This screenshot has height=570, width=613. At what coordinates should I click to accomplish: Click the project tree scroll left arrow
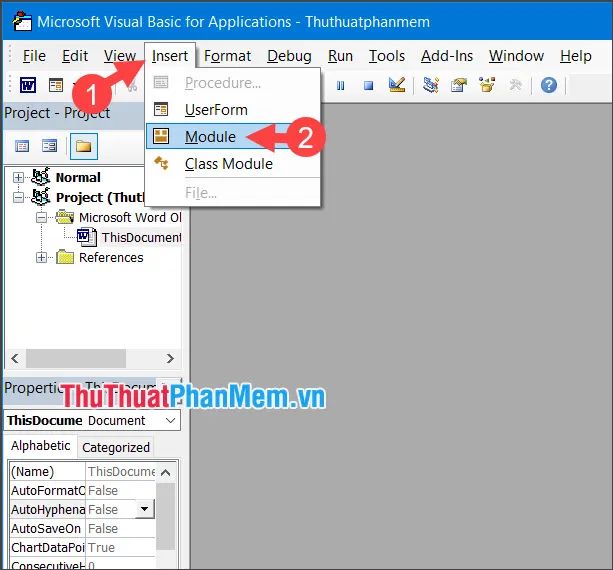15,358
